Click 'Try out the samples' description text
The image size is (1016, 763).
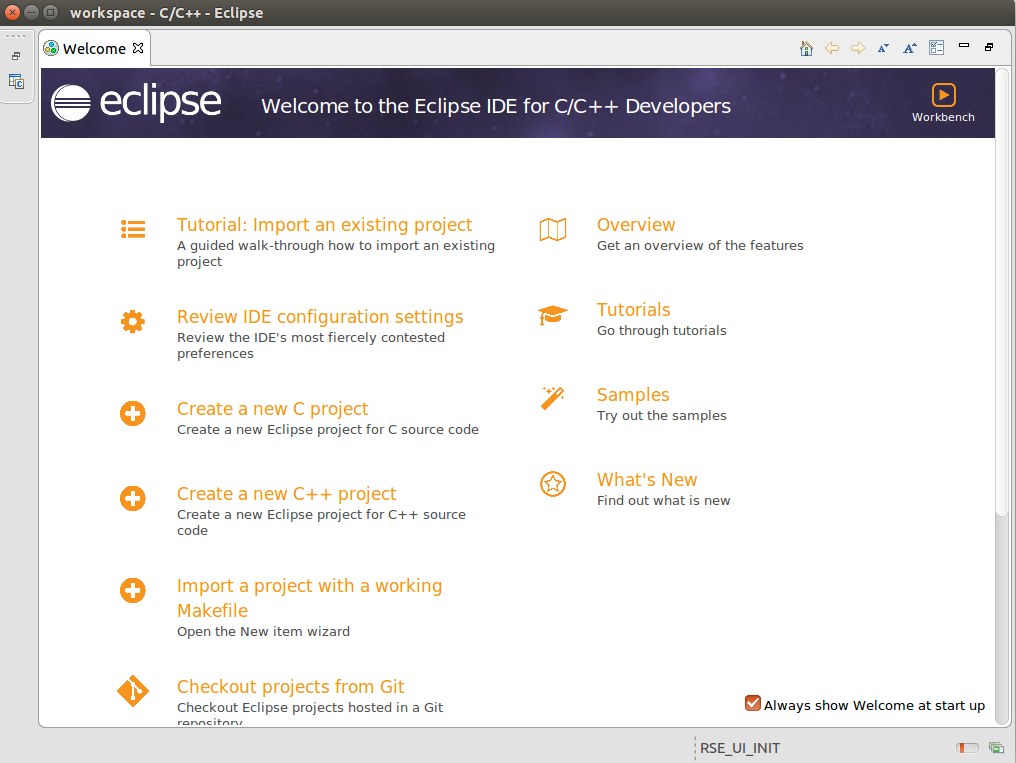(x=662, y=415)
